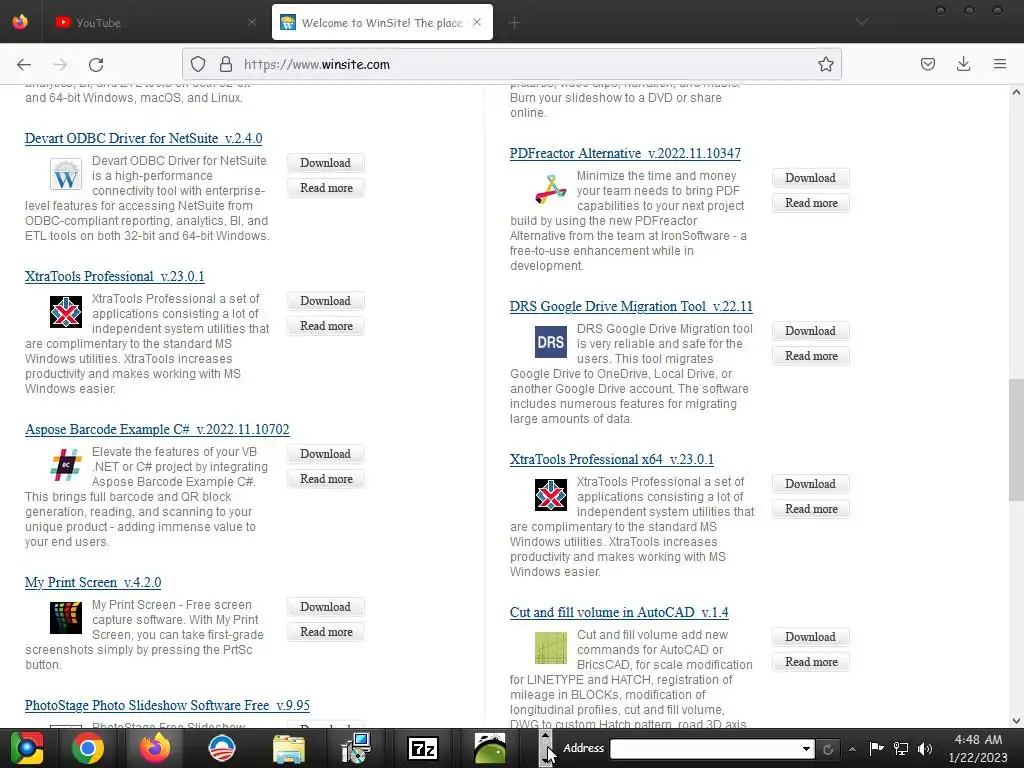
Task: Open Firefox from the taskbar
Action: [155, 748]
